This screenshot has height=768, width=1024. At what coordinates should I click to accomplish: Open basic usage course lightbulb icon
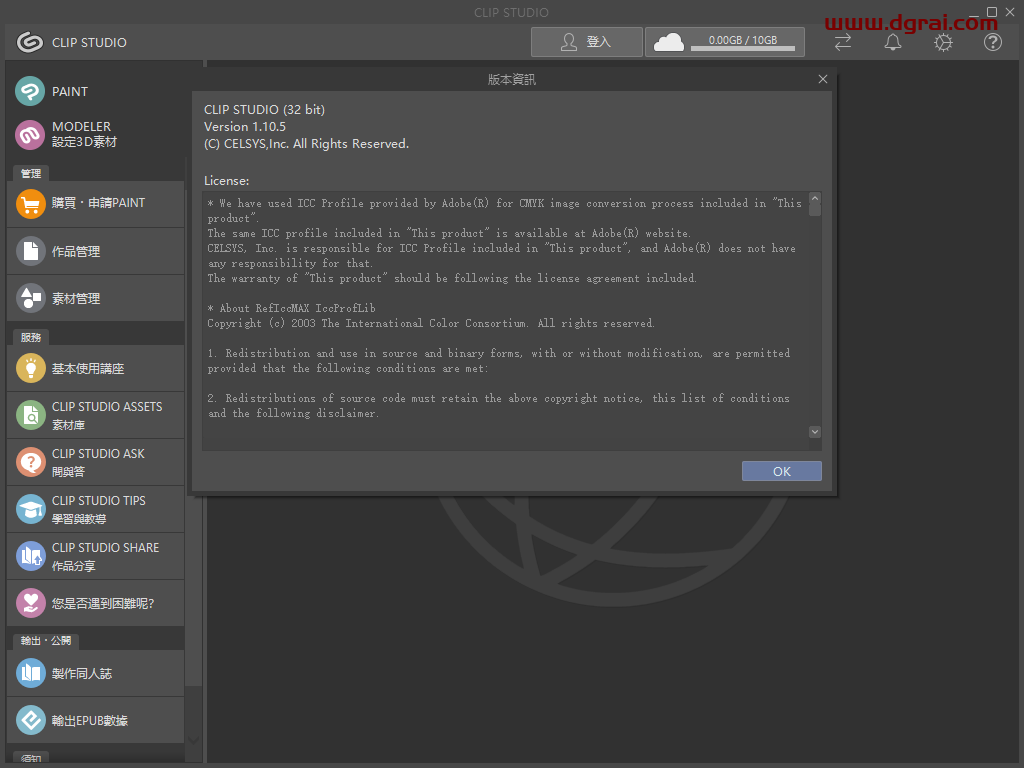point(30,368)
